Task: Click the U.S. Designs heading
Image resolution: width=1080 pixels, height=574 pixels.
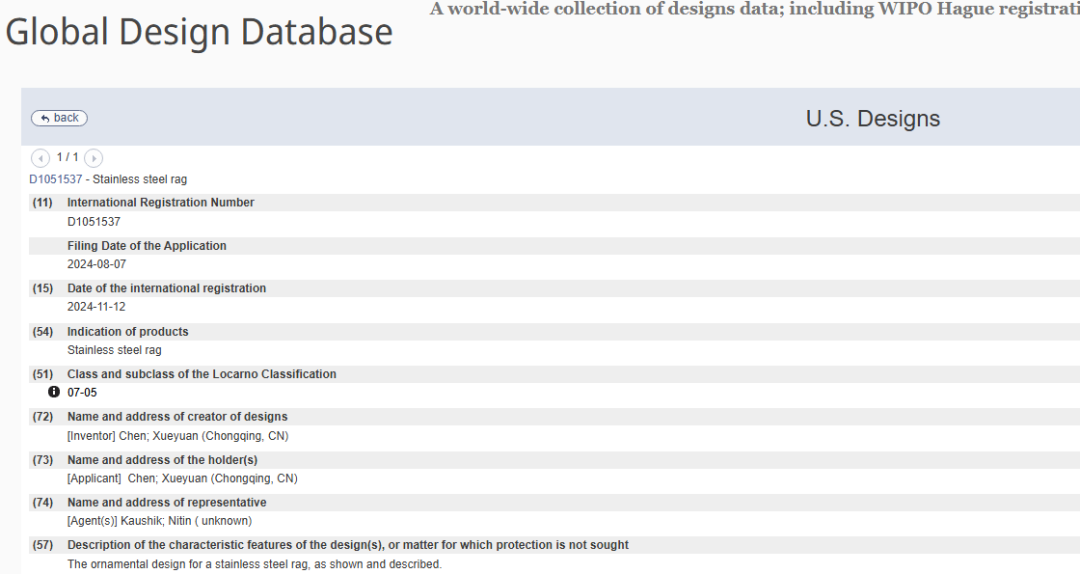Action: pyautogui.click(x=872, y=119)
